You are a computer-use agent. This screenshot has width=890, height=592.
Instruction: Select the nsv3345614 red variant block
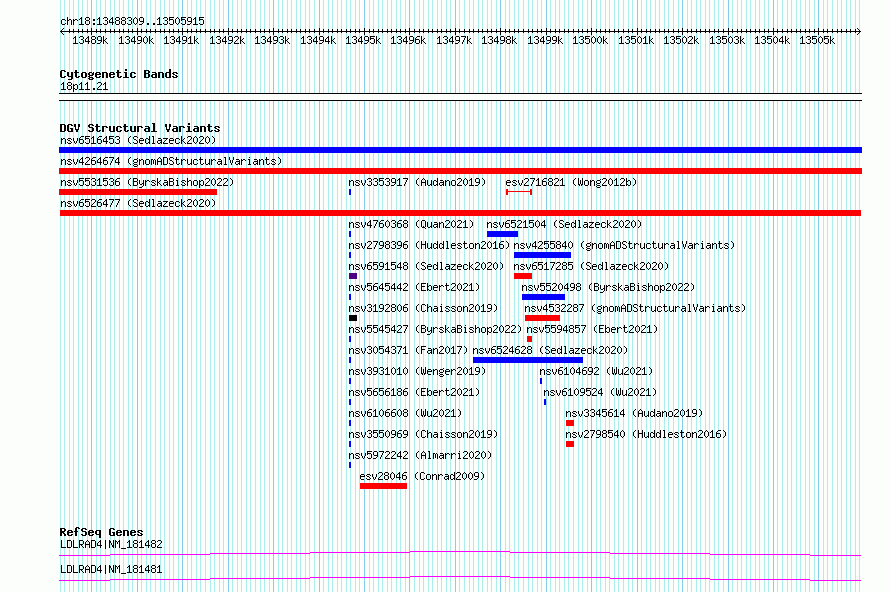tap(570, 423)
